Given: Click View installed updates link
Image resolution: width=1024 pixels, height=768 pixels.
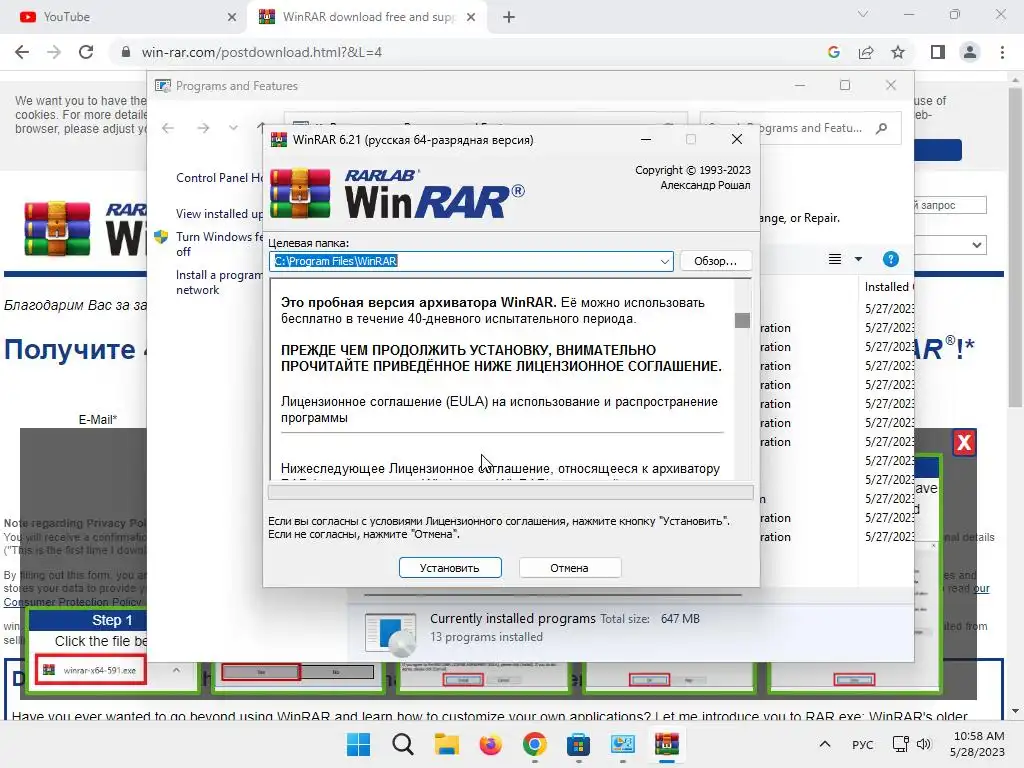Looking at the screenshot, I should pyautogui.click(x=219, y=214).
